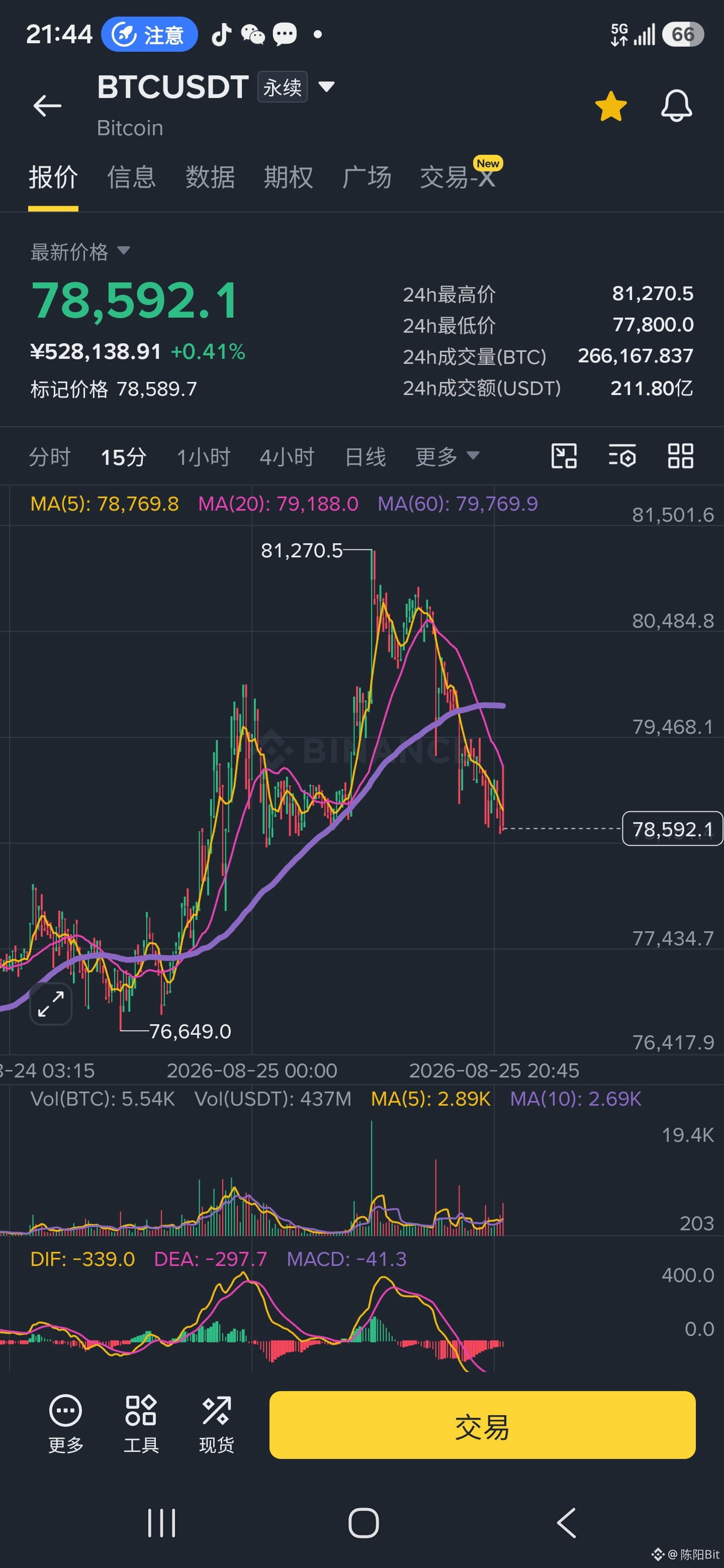Screen dimensions: 724x1568
Task: Select the 日线 chart interval
Action: (x=366, y=456)
